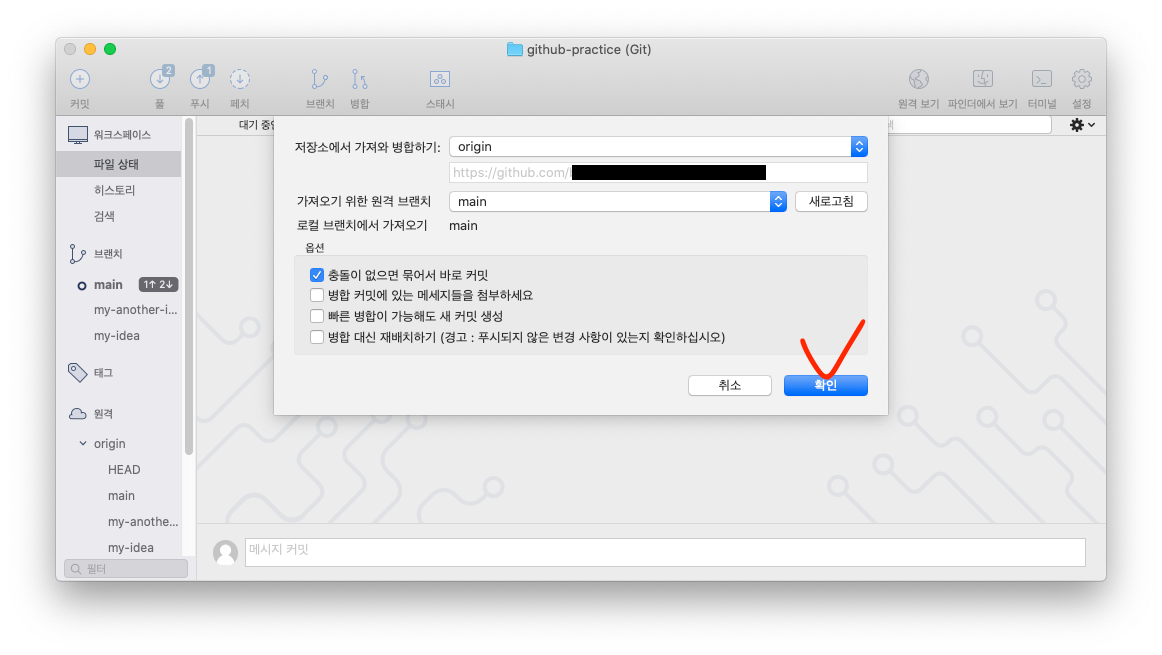This screenshot has width=1162, height=655.
Task: Open the 터미널 (Terminal) icon
Action: (x=1042, y=79)
